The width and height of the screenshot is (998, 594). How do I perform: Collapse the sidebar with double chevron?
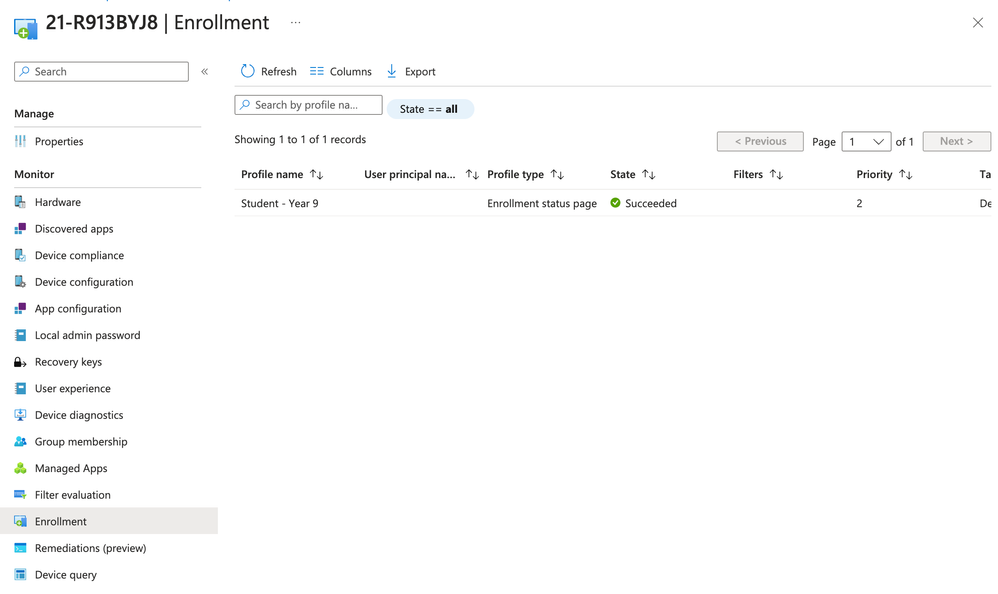click(x=205, y=72)
